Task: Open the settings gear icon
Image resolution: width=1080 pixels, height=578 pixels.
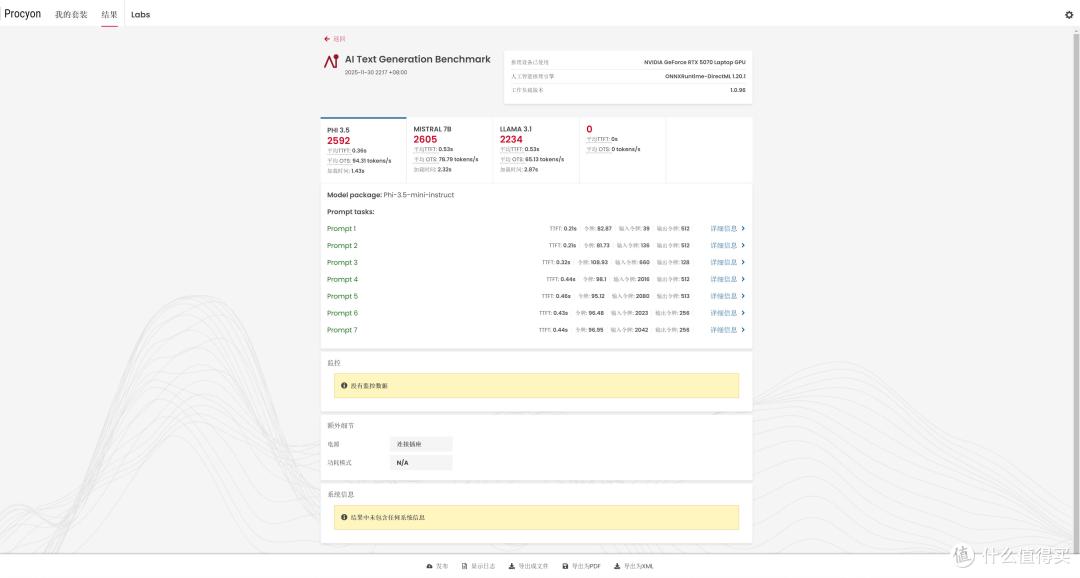Action: (x=1069, y=14)
